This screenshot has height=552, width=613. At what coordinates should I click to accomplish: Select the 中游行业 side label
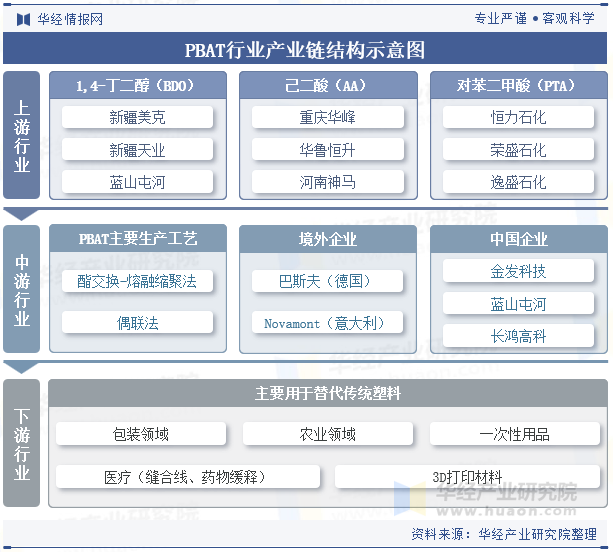click(22, 289)
